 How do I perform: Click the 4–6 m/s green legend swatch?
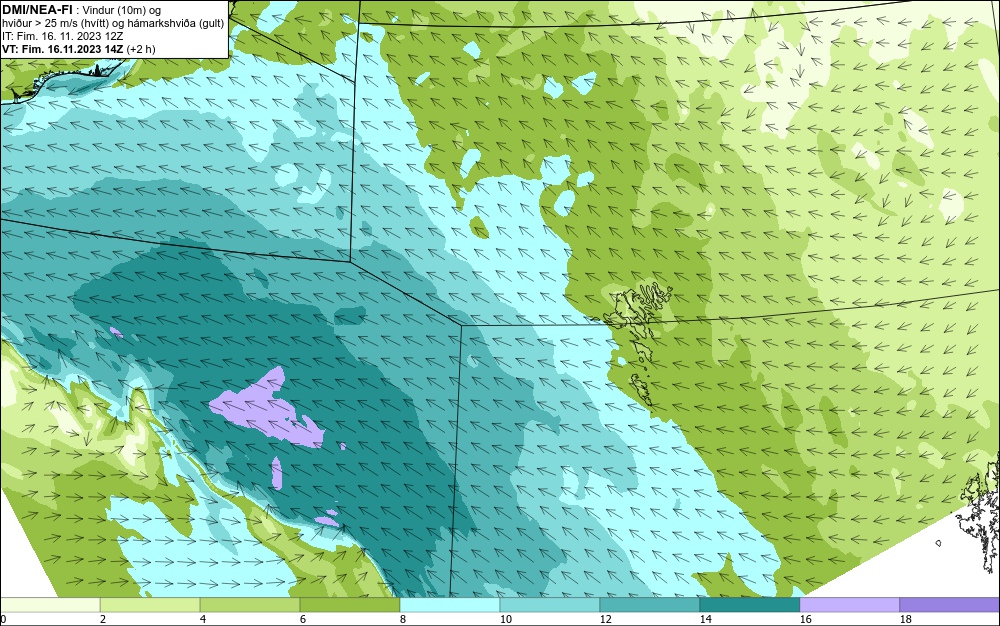click(x=250, y=605)
